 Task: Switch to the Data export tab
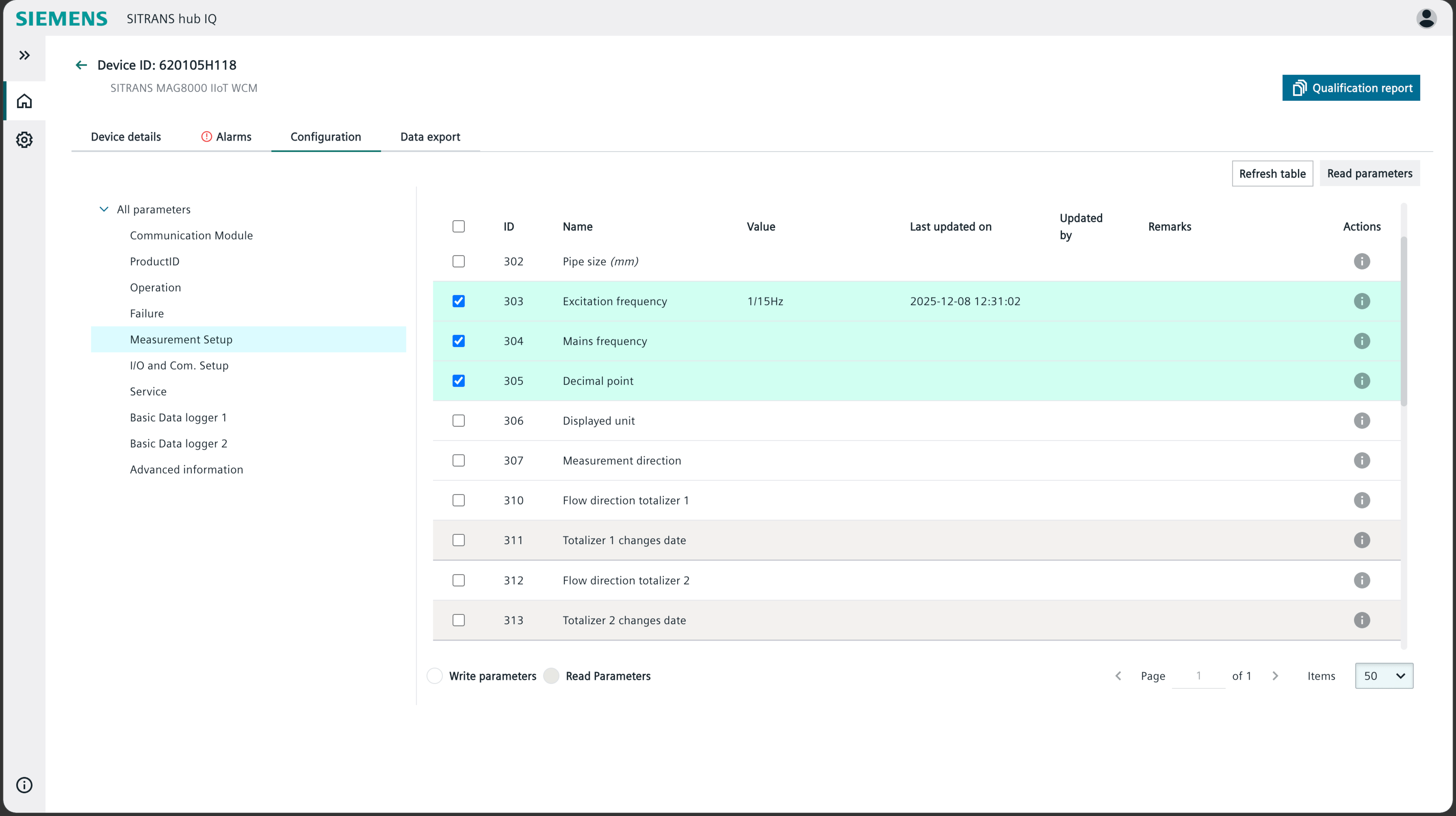(x=430, y=137)
